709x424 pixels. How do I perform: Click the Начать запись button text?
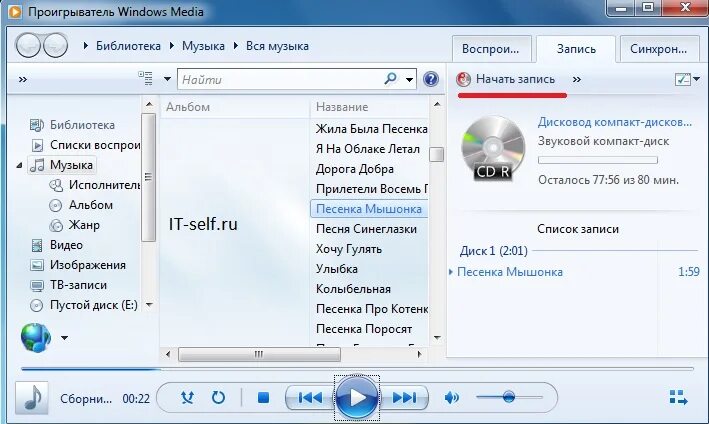pyautogui.click(x=515, y=79)
